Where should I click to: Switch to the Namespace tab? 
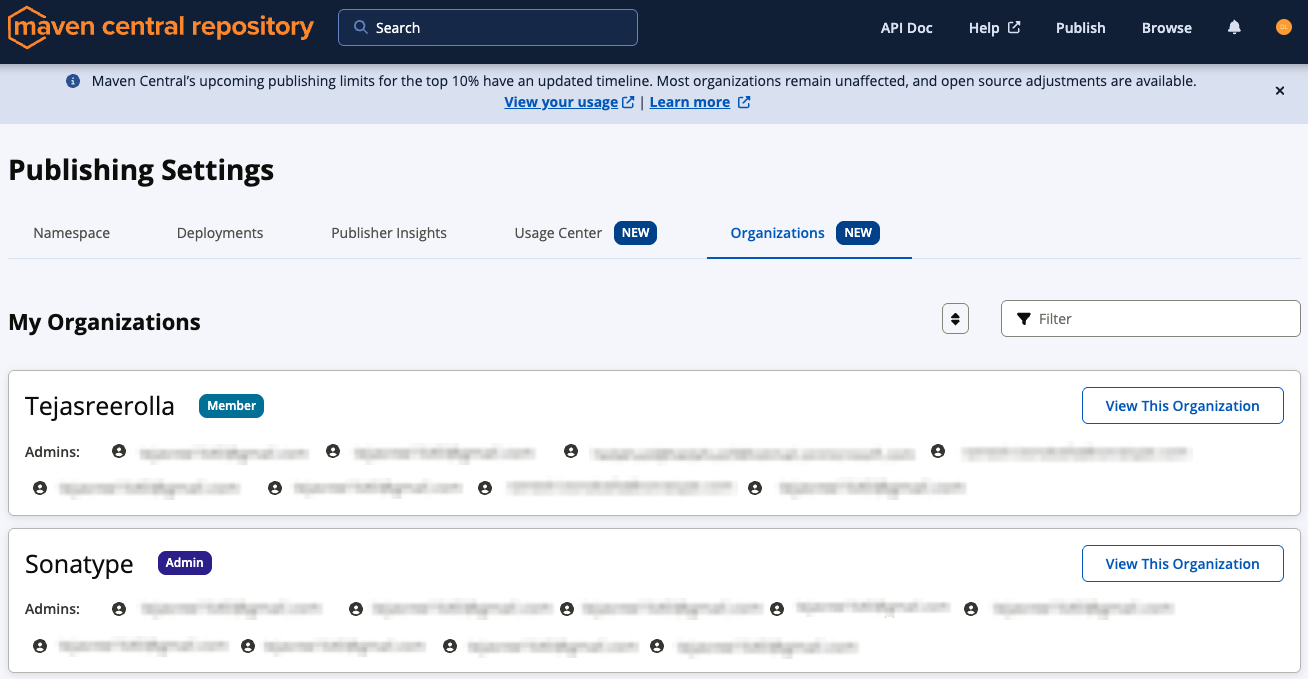(72, 233)
